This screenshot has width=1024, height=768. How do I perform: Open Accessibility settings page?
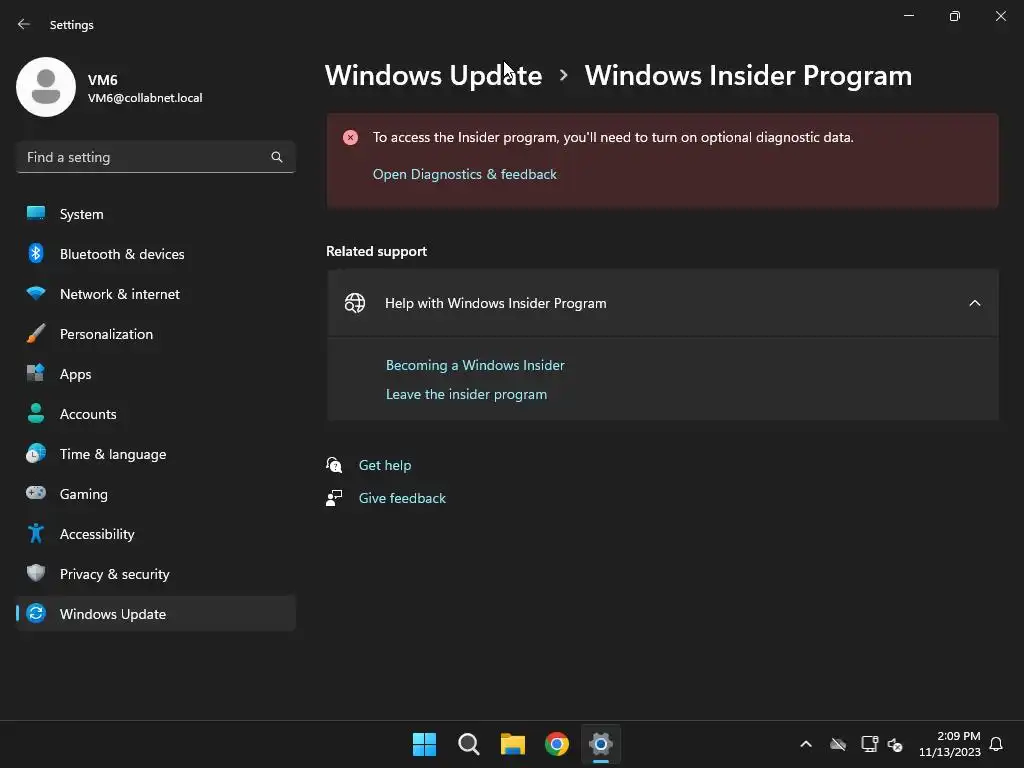coord(155,534)
